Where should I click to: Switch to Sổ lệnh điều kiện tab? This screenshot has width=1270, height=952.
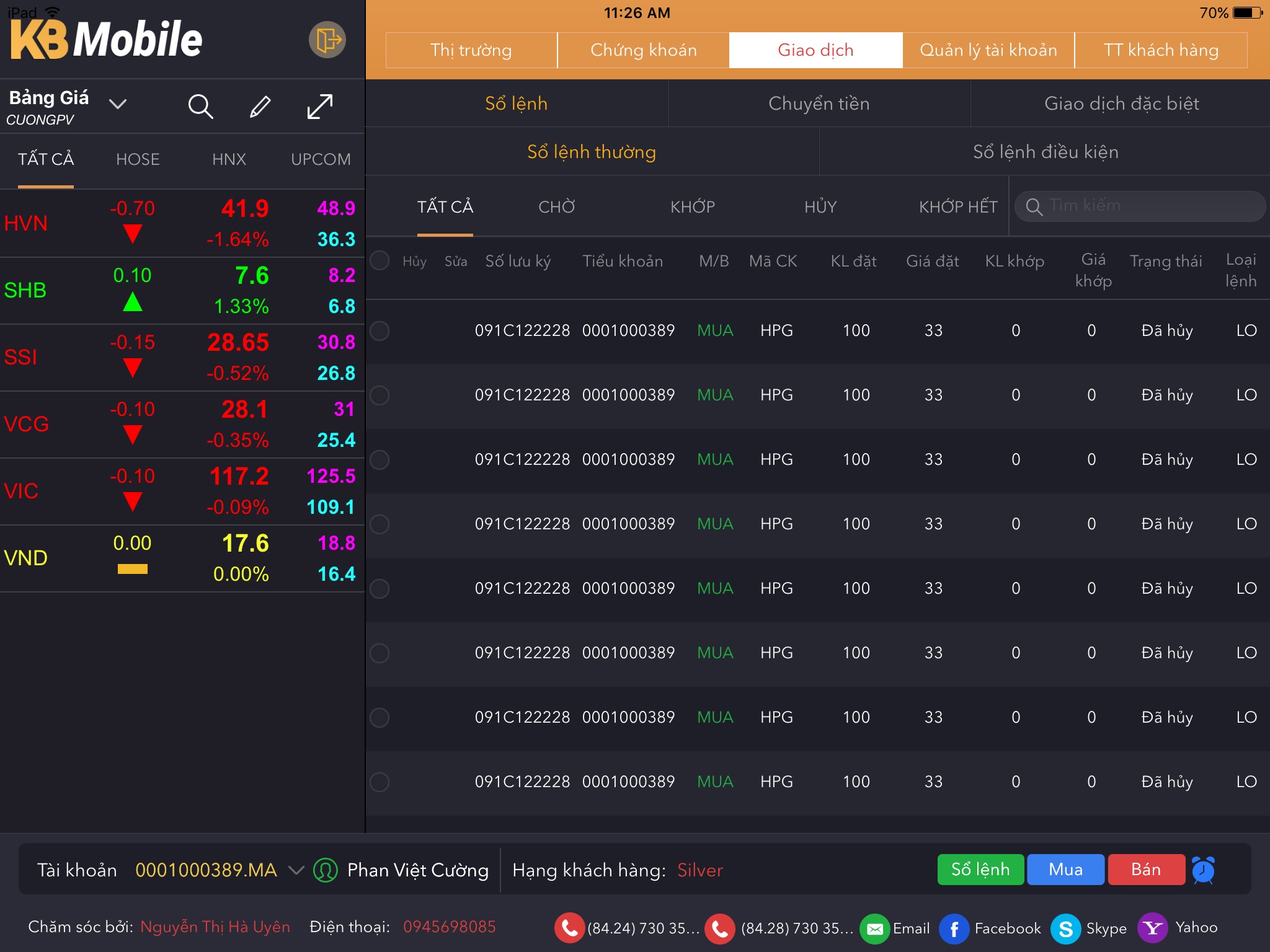pos(1046,152)
